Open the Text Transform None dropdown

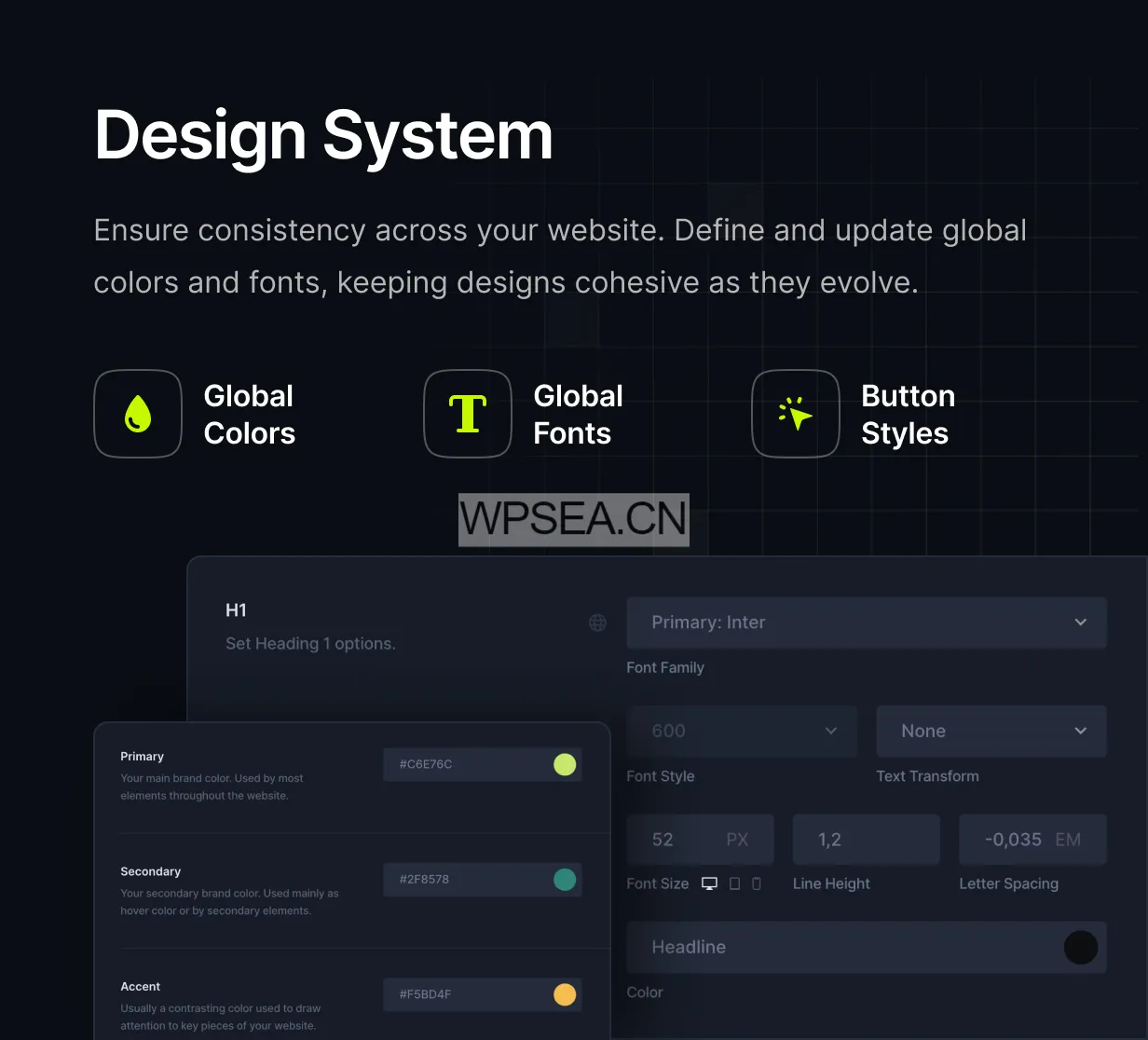991,732
